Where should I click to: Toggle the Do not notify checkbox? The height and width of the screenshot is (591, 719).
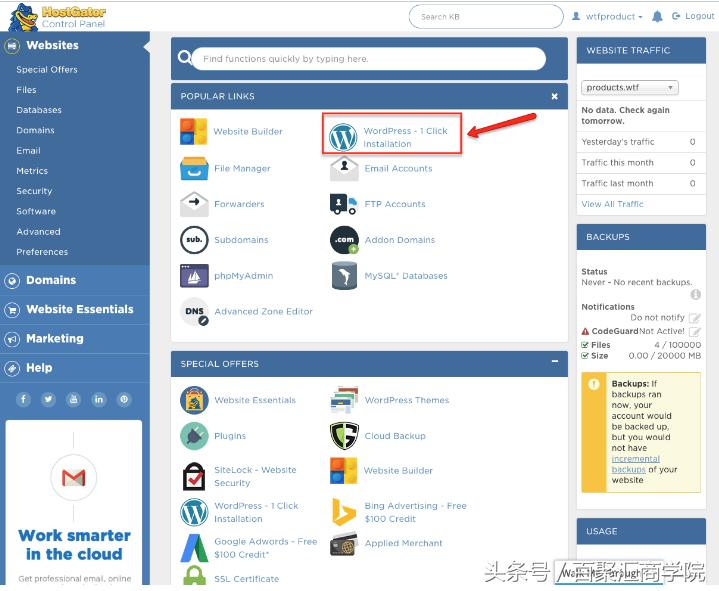tap(695, 318)
